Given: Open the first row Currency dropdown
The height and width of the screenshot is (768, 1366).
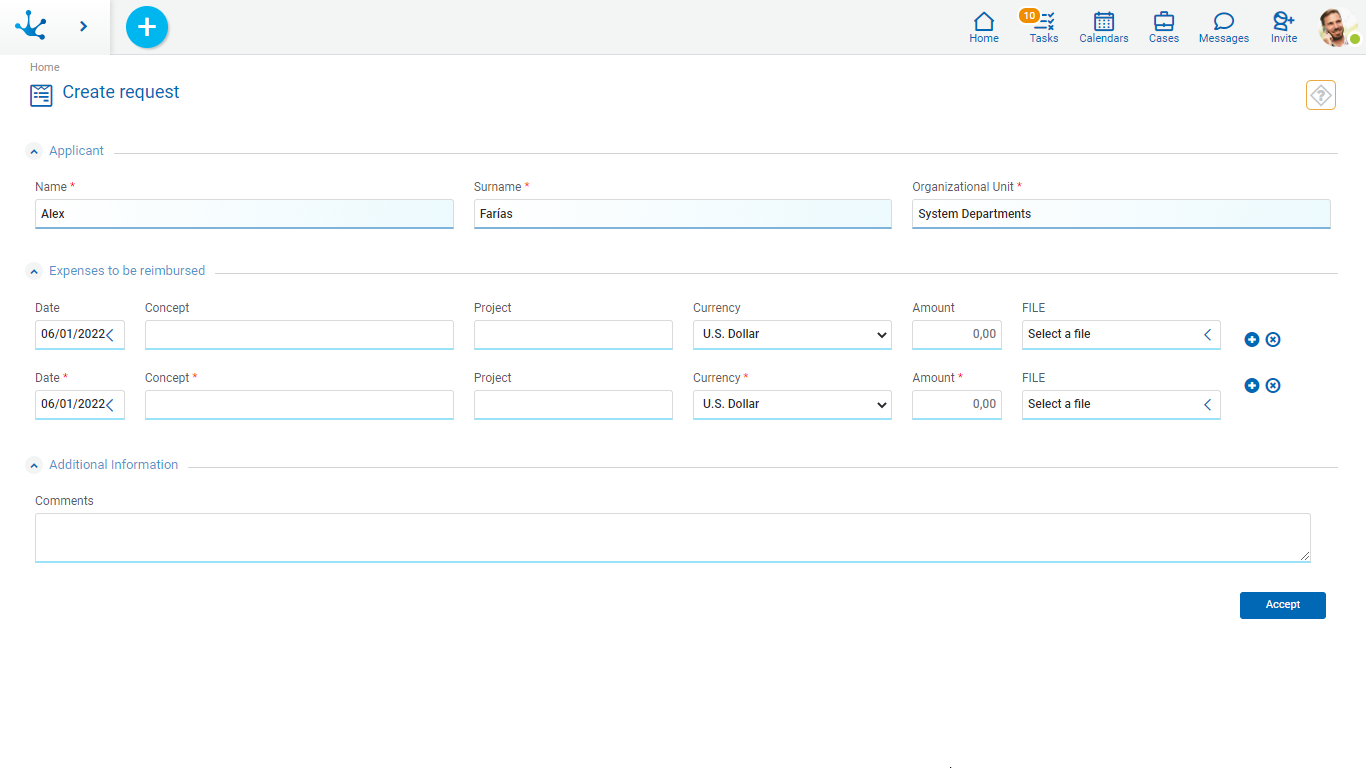Looking at the screenshot, I should point(791,335).
